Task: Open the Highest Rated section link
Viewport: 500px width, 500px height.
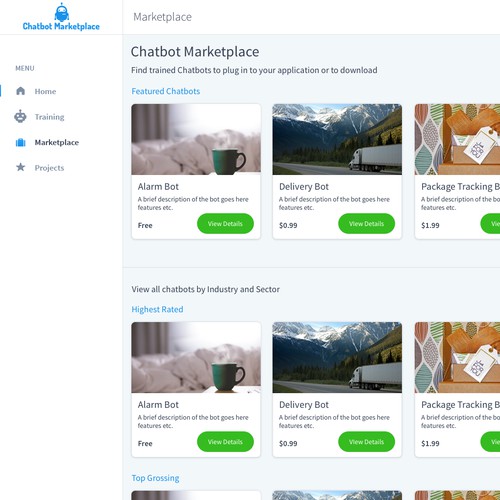Action: (157, 309)
